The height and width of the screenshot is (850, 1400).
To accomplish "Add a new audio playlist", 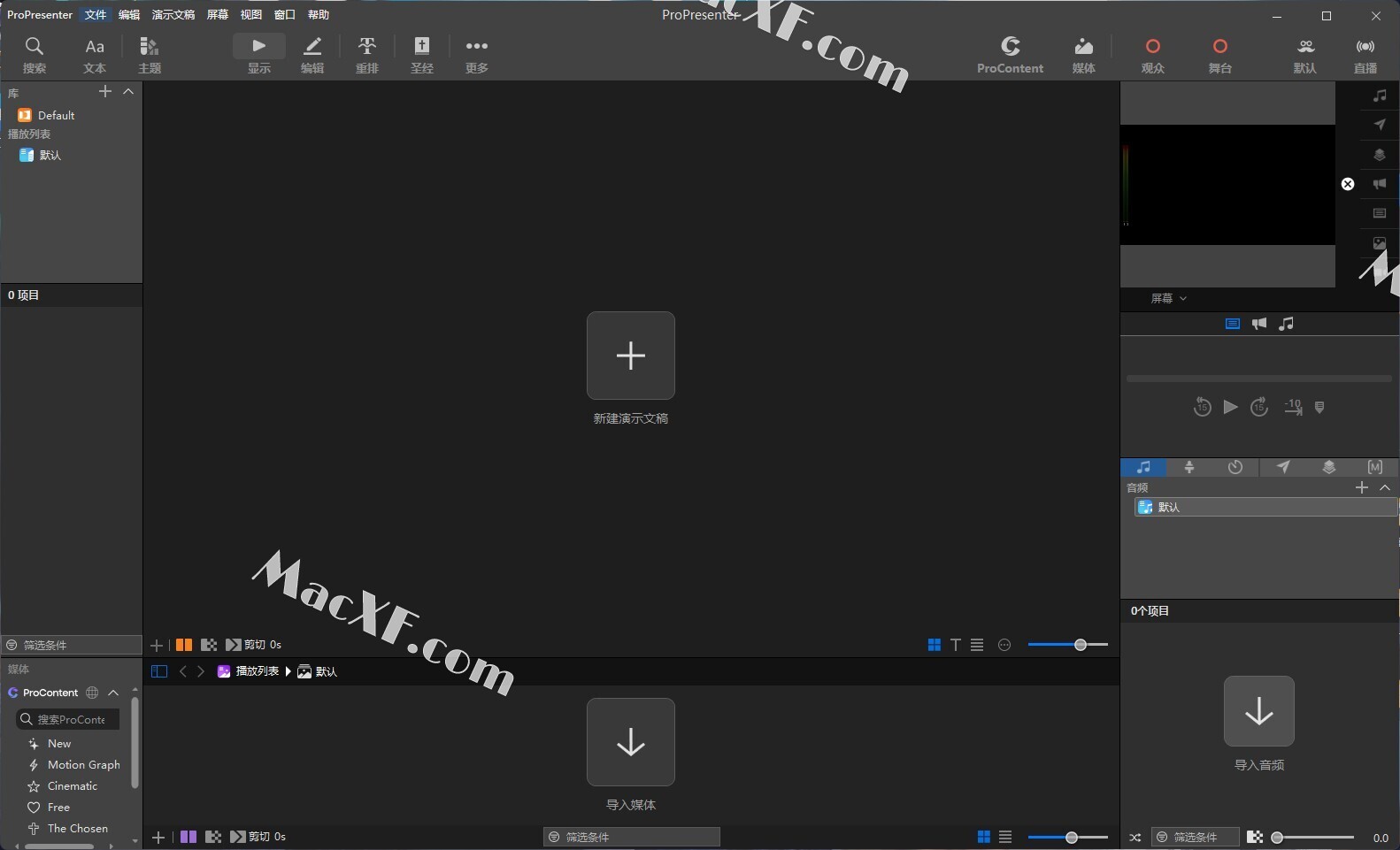I will 1362,487.
